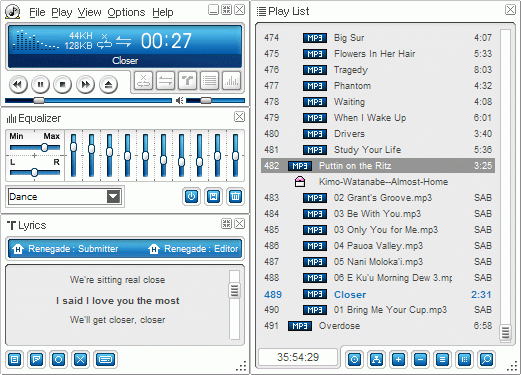Add files with the playlist plus icon

click(x=398, y=359)
